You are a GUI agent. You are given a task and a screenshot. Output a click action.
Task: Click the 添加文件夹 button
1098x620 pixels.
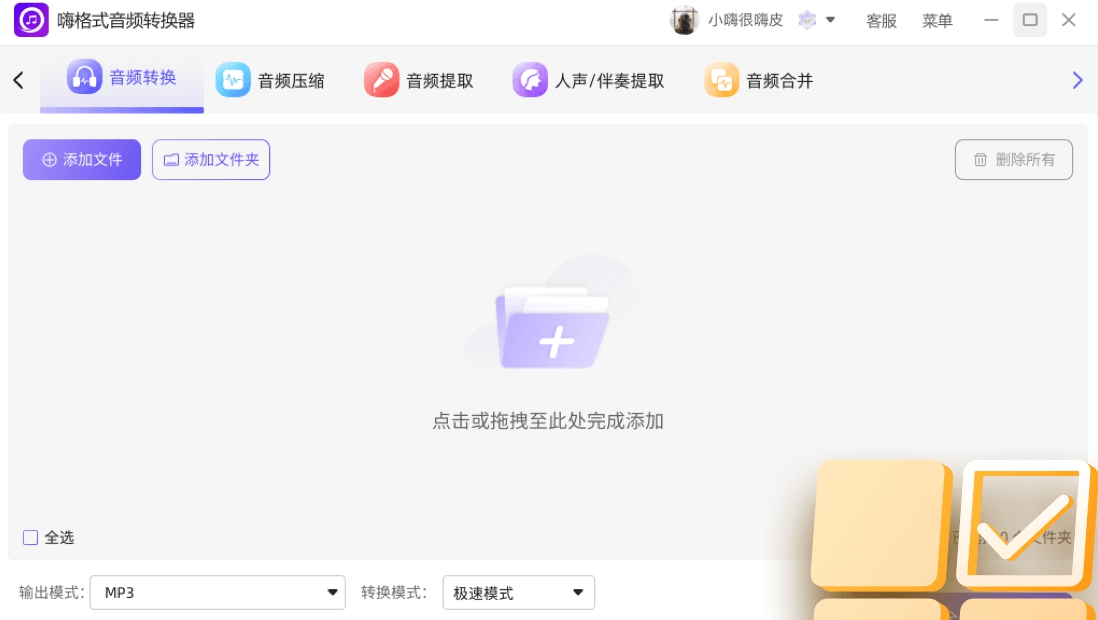pyautogui.click(x=211, y=160)
